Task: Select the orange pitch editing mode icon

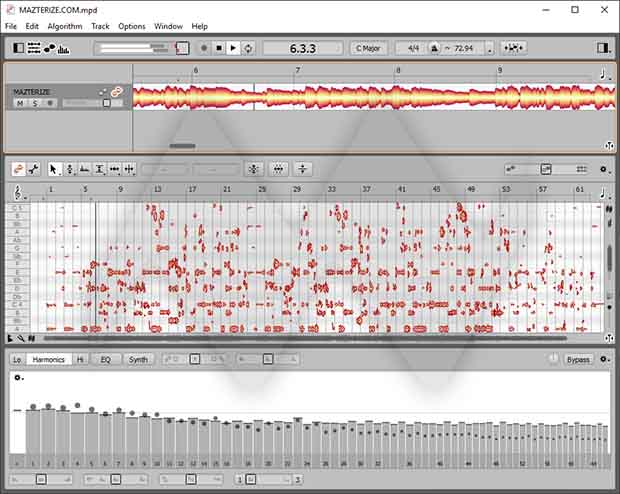Action: coord(18,169)
